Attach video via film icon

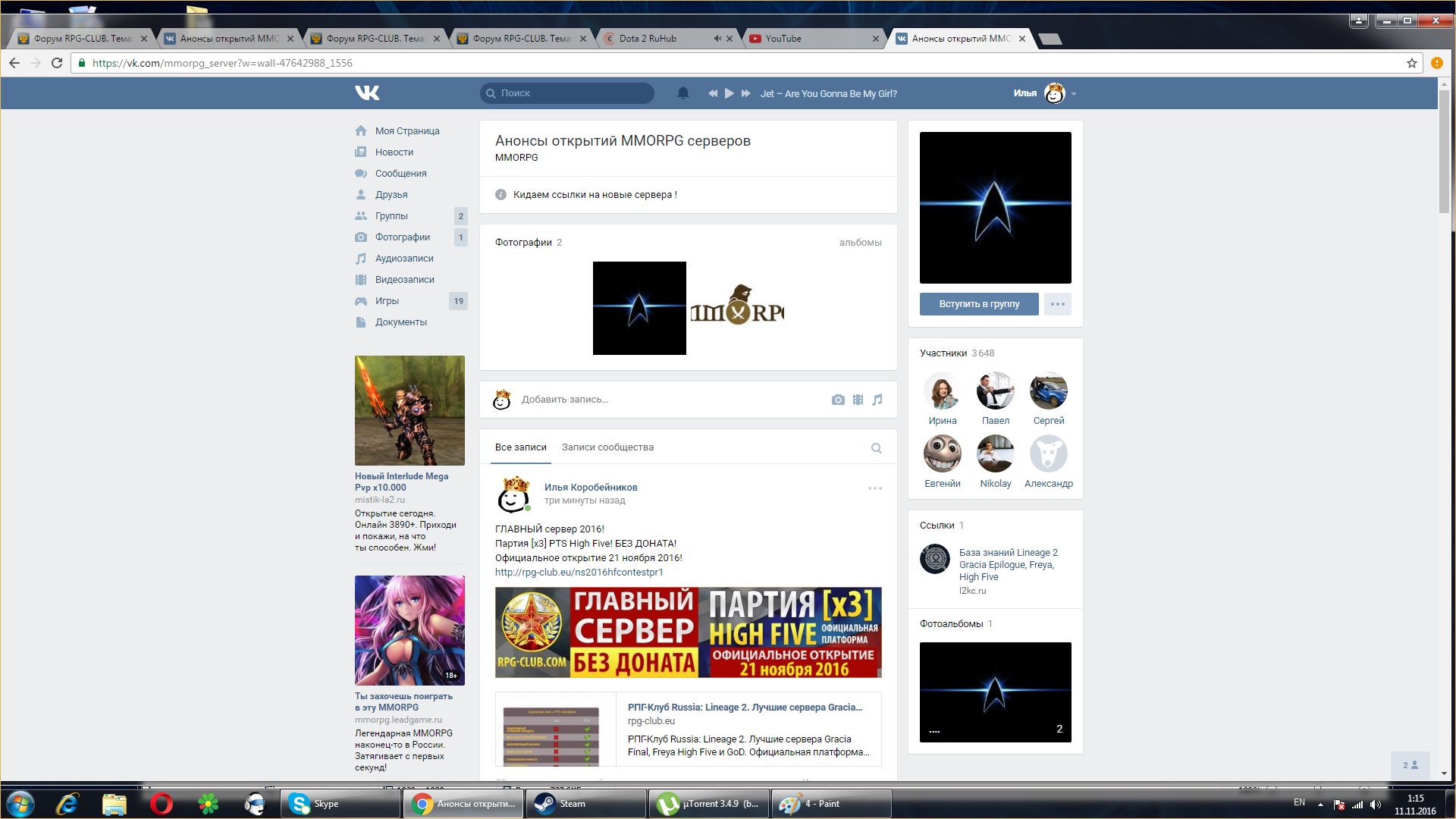pyautogui.click(x=858, y=400)
